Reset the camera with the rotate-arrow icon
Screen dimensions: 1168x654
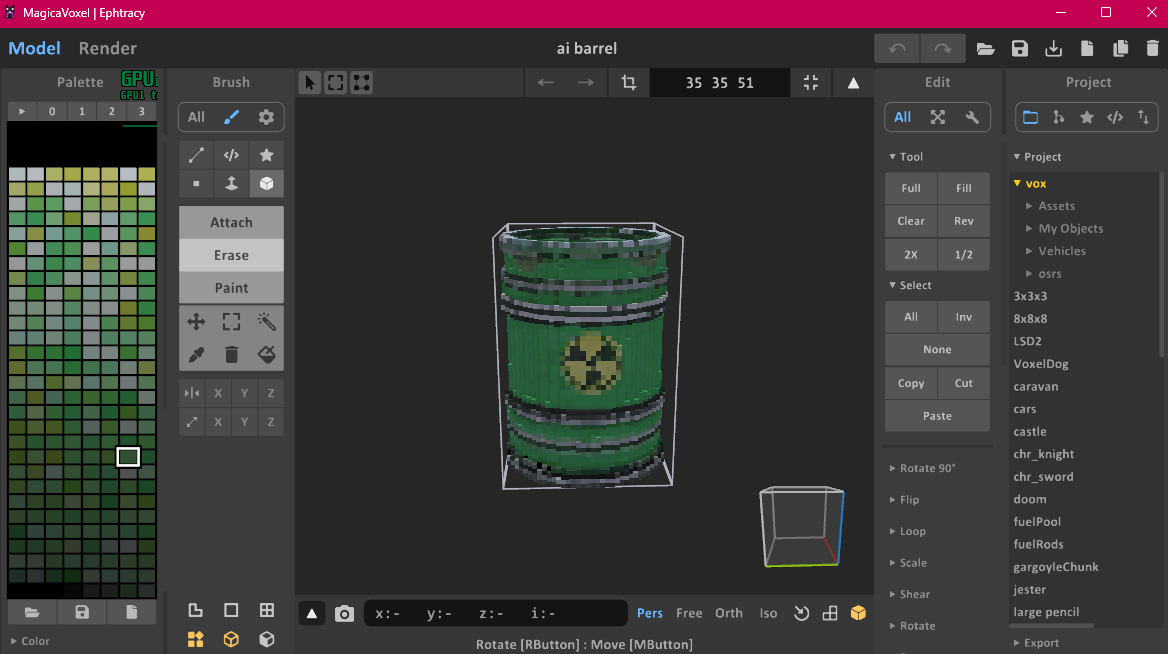coord(802,613)
